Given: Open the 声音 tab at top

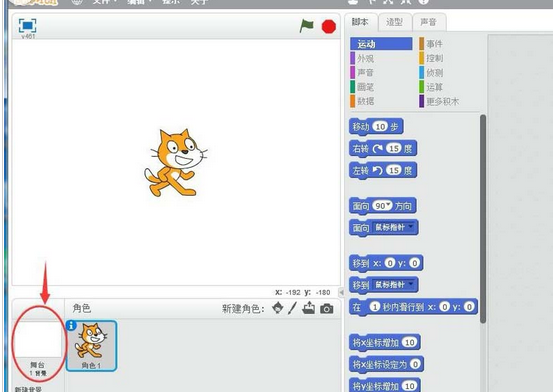Looking at the screenshot, I should pos(428,22).
